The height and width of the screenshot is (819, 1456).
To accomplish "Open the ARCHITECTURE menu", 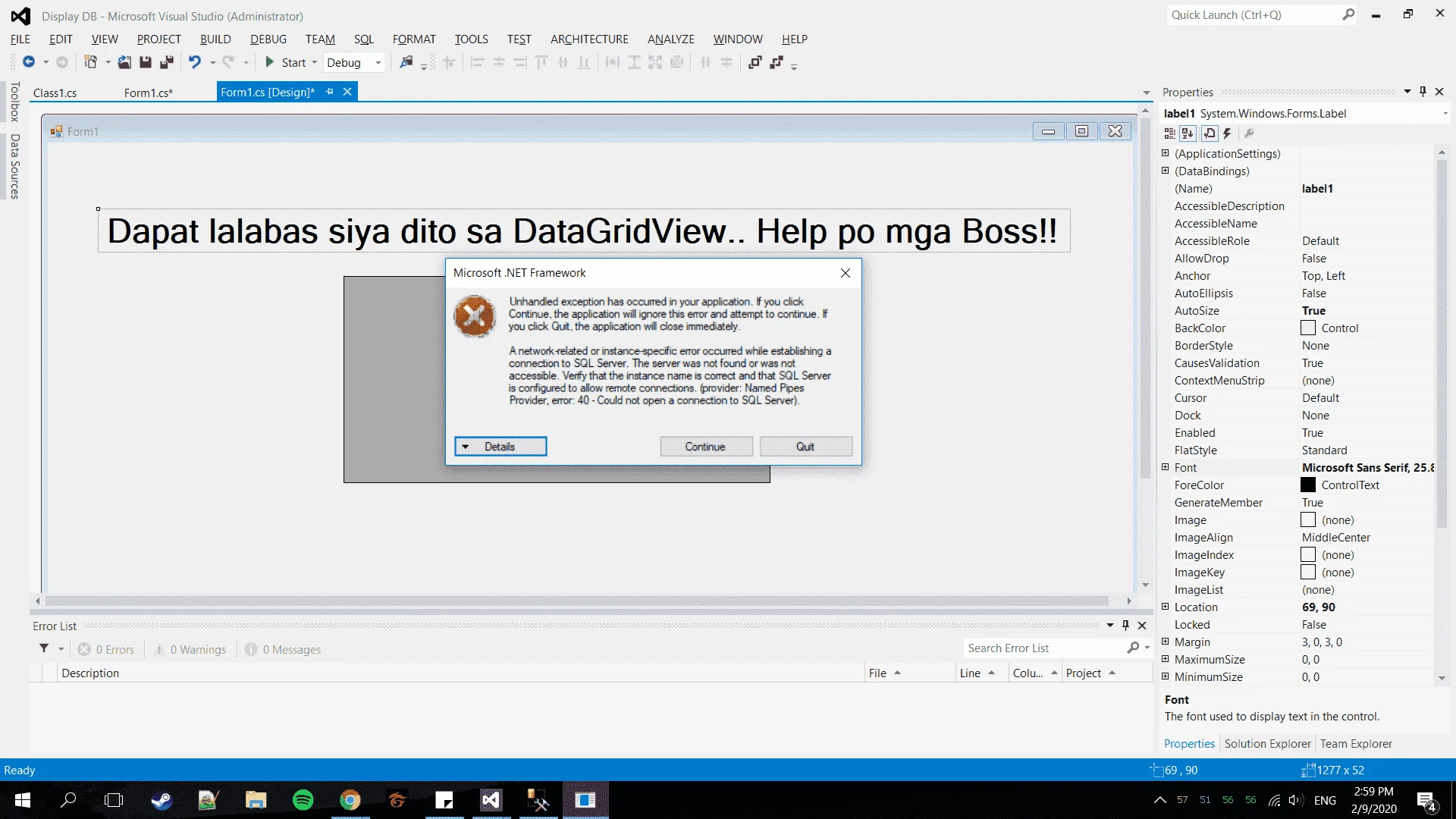I will [x=589, y=39].
